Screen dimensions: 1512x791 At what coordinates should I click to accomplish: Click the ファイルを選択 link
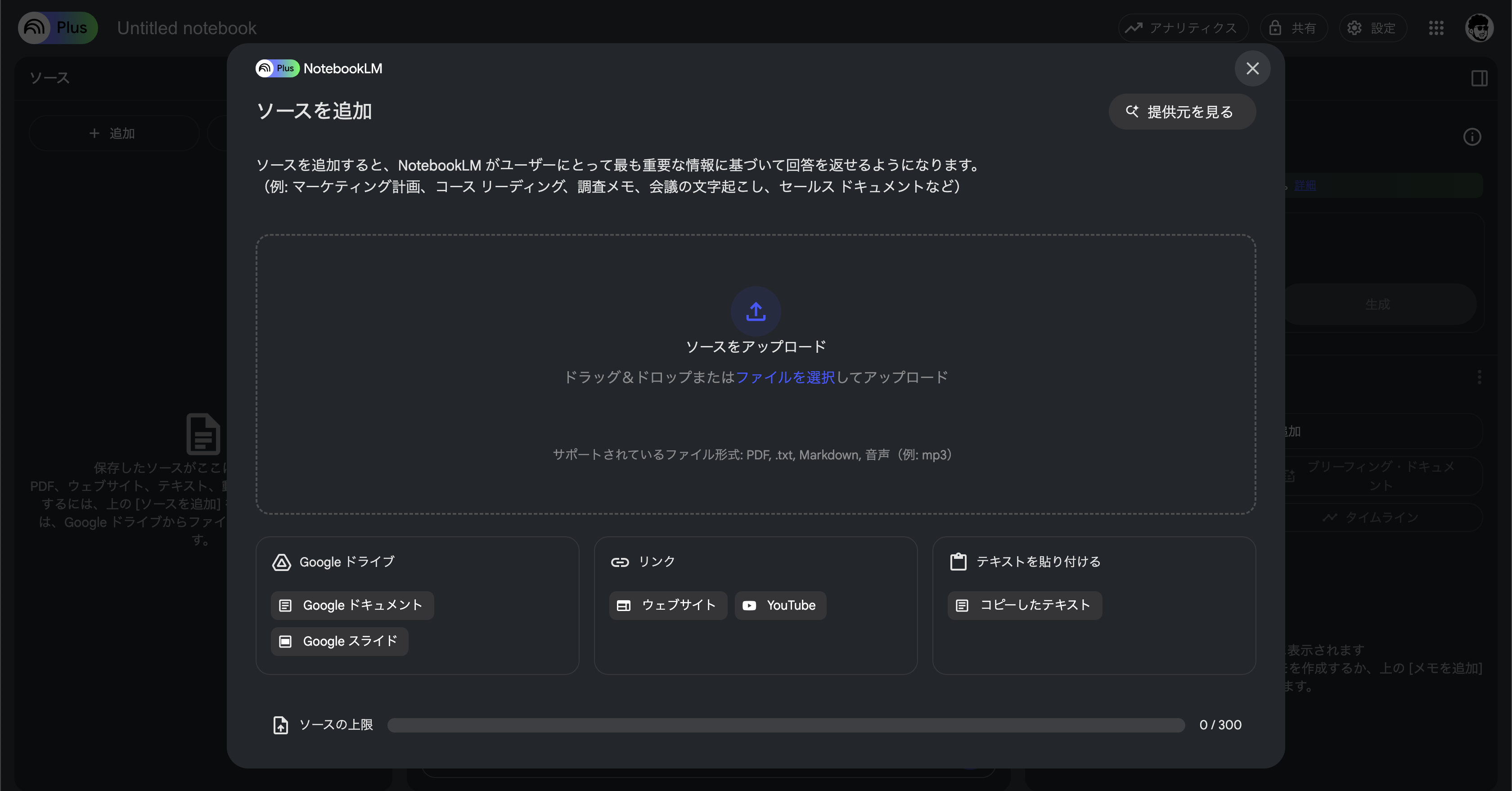click(x=785, y=378)
